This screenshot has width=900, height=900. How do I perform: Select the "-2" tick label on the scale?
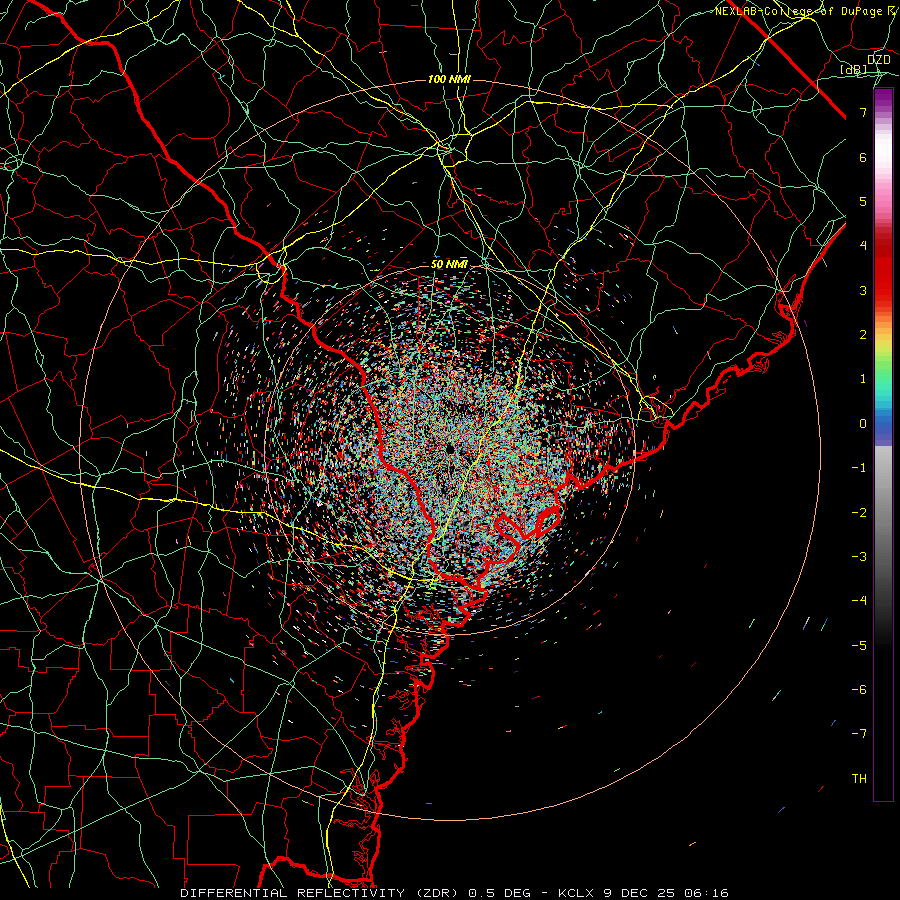[859, 513]
